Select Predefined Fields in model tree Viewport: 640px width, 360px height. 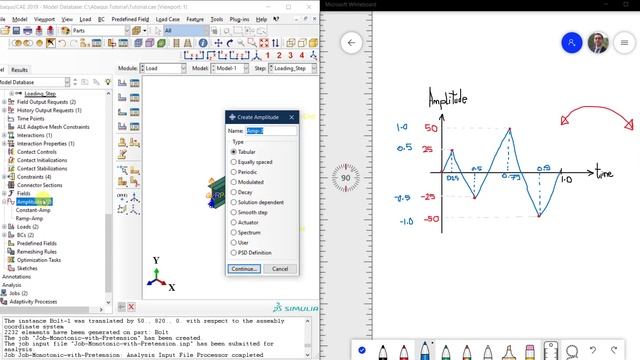tap(37, 243)
